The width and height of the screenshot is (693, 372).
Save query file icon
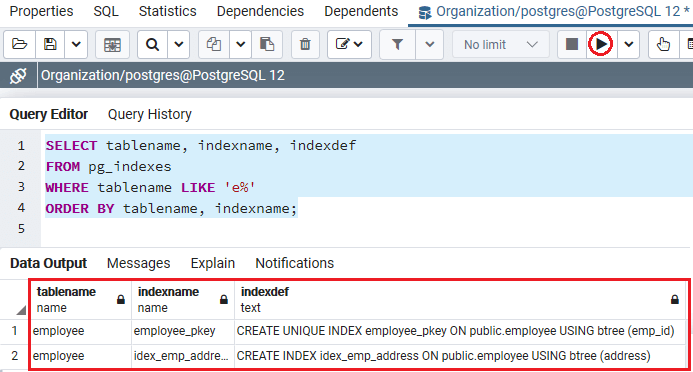pos(50,44)
